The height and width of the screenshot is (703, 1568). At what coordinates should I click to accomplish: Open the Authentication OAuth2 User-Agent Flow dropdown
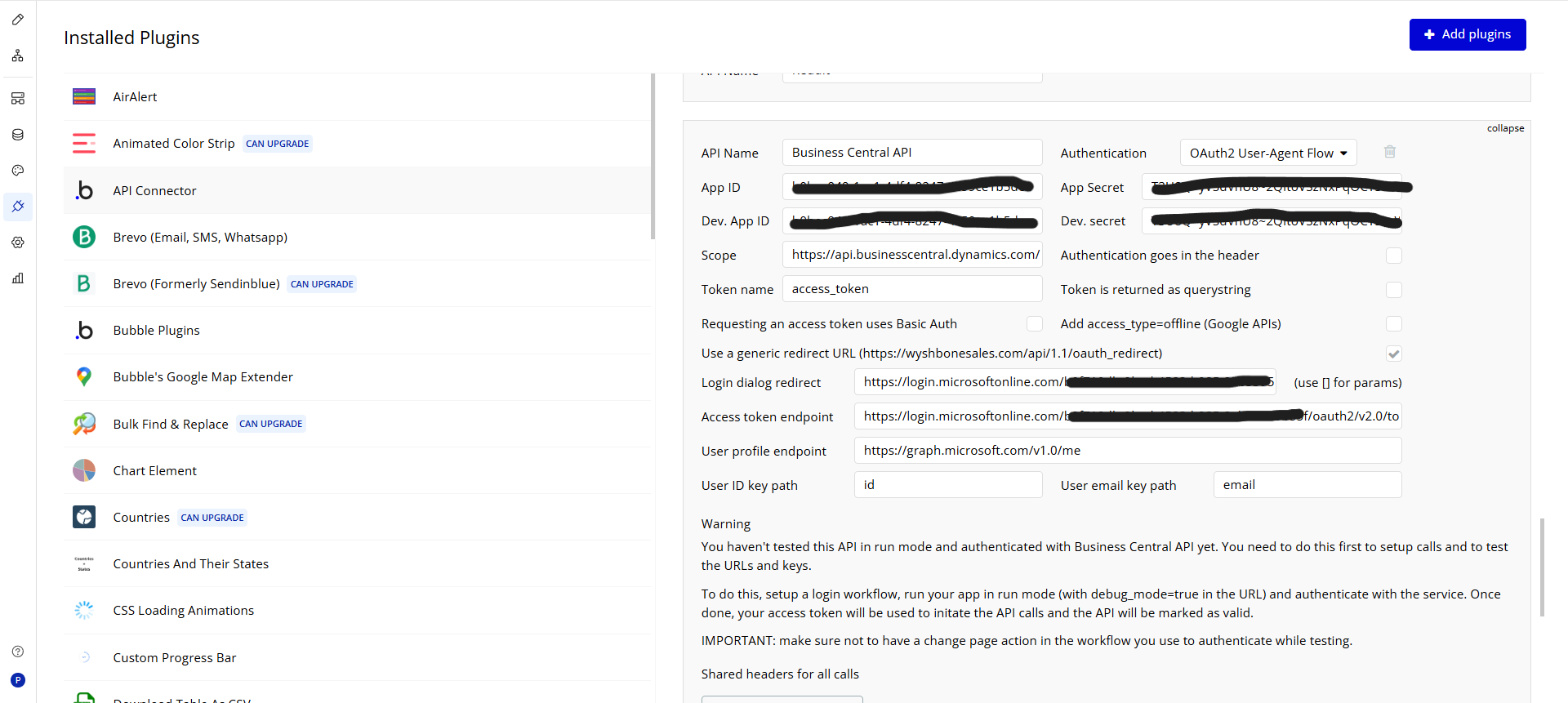click(1268, 153)
